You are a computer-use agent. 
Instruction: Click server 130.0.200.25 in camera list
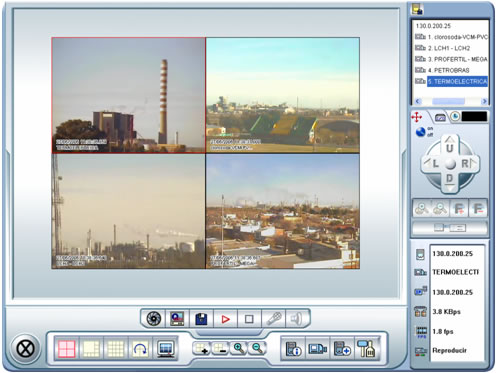click(x=433, y=26)
